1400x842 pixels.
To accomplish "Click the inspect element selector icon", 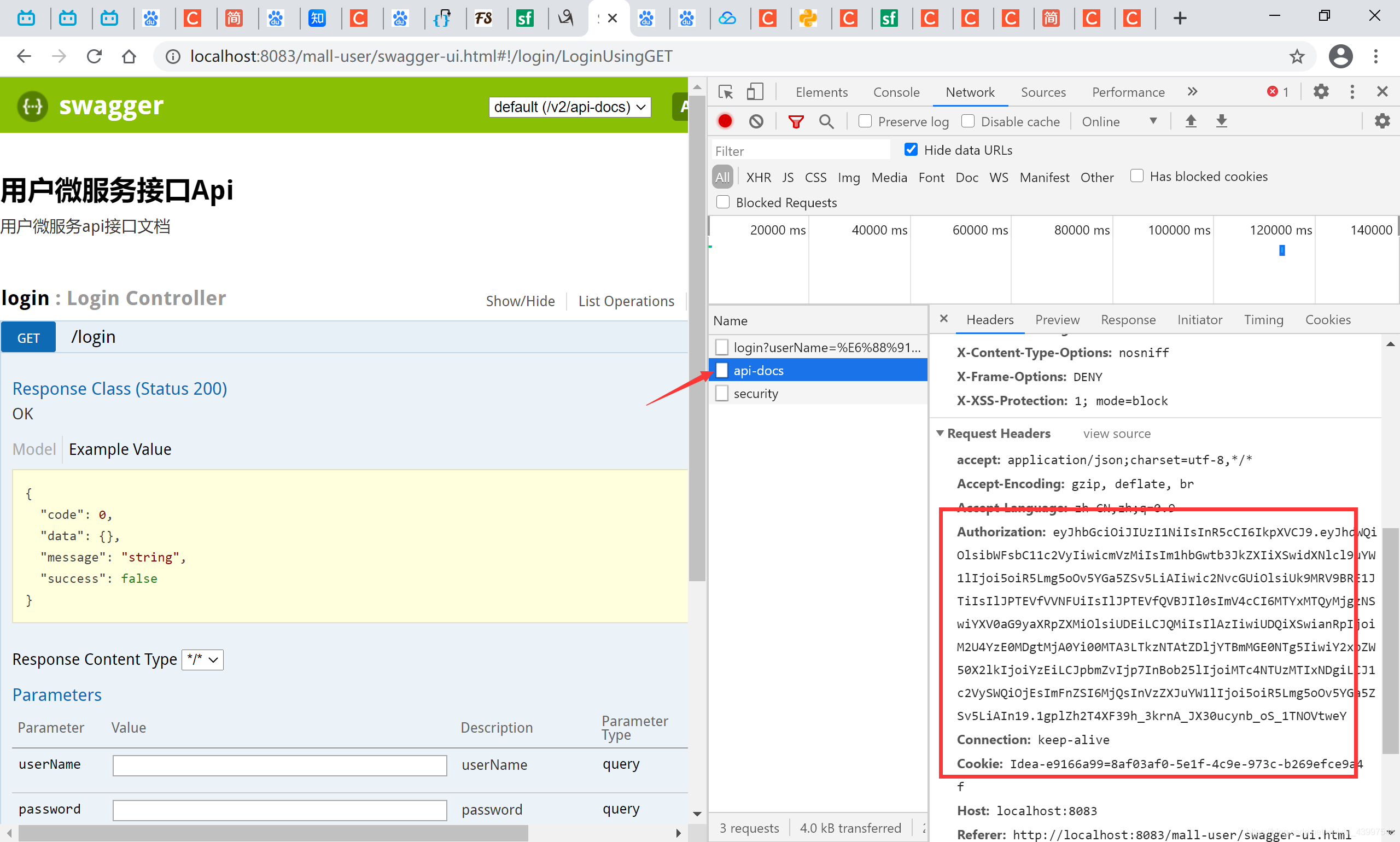I will (x=725, y=92).
